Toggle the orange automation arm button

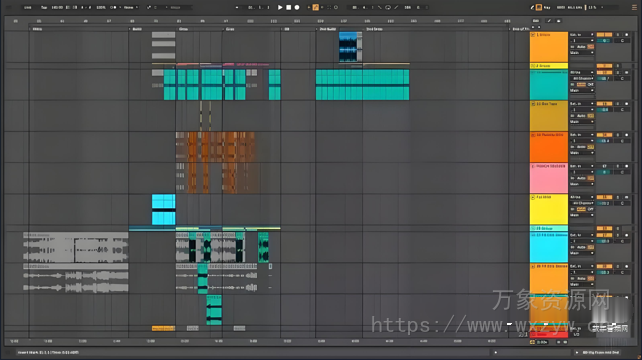[x=316, y=7]
